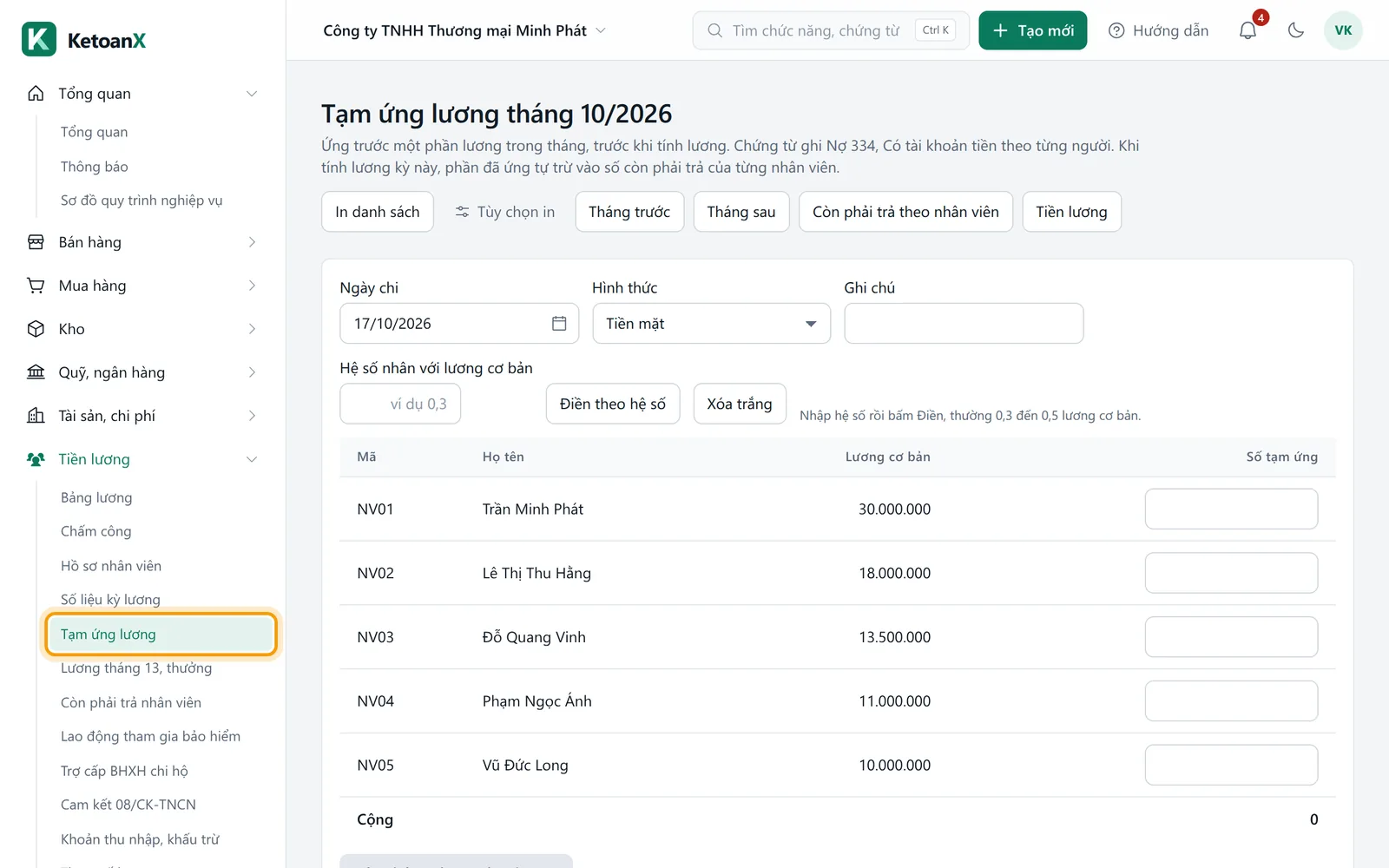The height and width of the screenshot is (868, 1389).
Task: Open Hình thức Tiền mặt dropdown
Action: pyautogui.click(x=712, y=323)
